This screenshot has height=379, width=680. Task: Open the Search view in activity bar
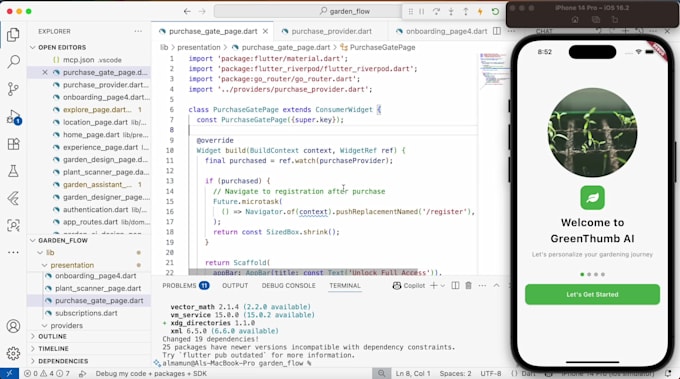point(13,62)
